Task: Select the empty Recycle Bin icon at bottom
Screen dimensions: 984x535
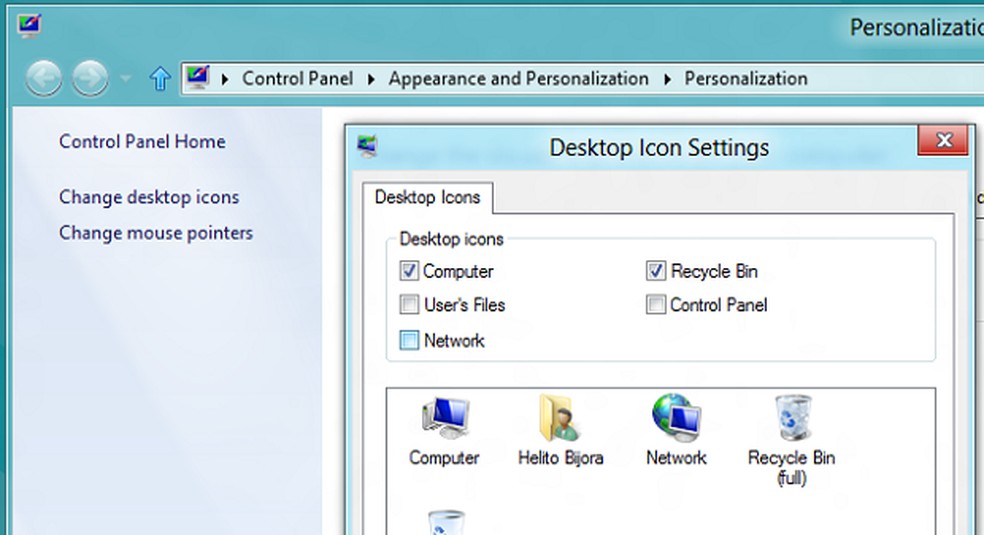Action: pos(446,522)
